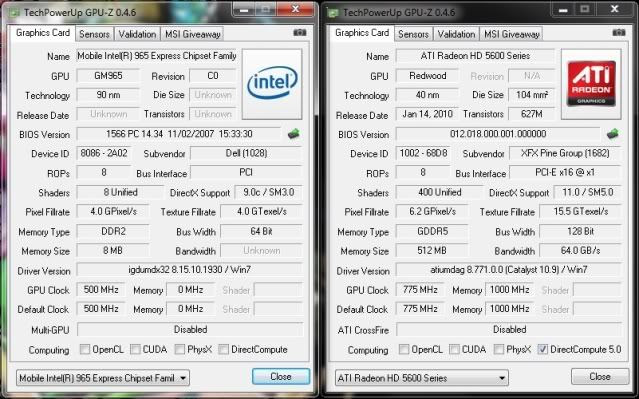Click Driver Version igdumdx32 8.15.10.1930 field
The width and height of the screenshot is (639, 399).
(x=189, y=270)
